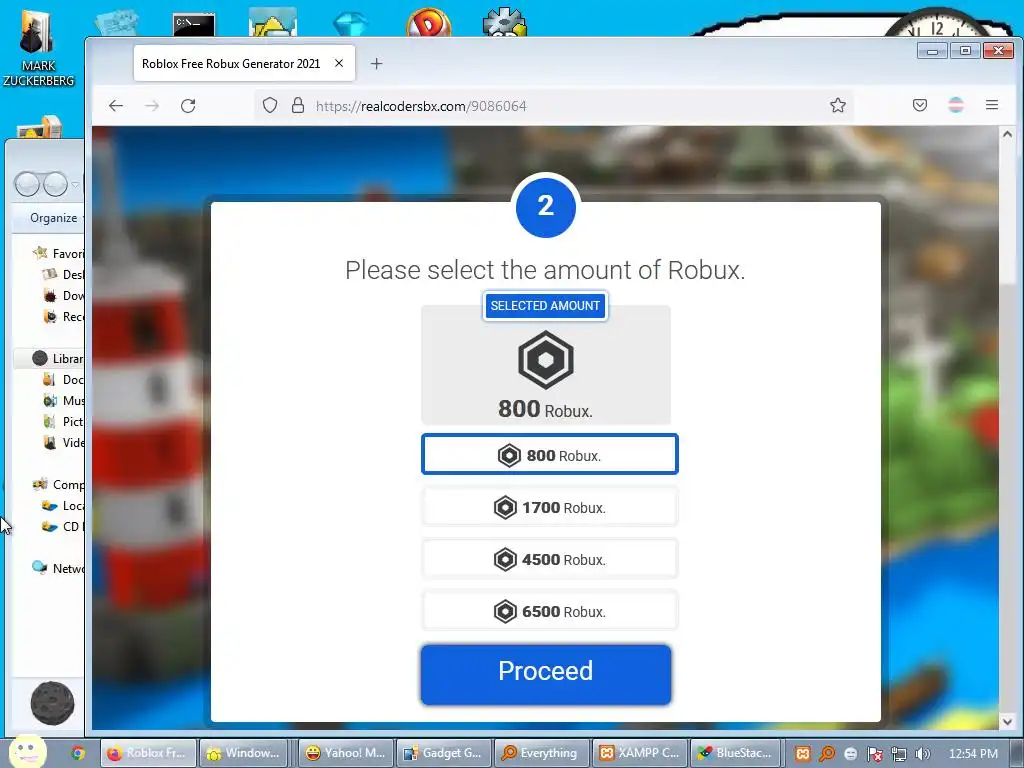The height and width of the screenshot is (768, 1024).
Task: Select Computer in the Explorer sidebar
Action: click(x=57, y=485)
